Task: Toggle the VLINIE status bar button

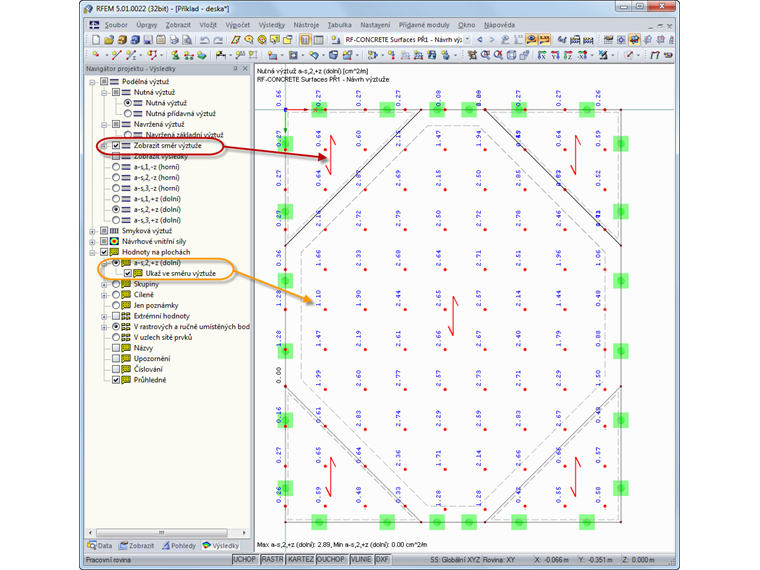Action: (x=361, y=559)
